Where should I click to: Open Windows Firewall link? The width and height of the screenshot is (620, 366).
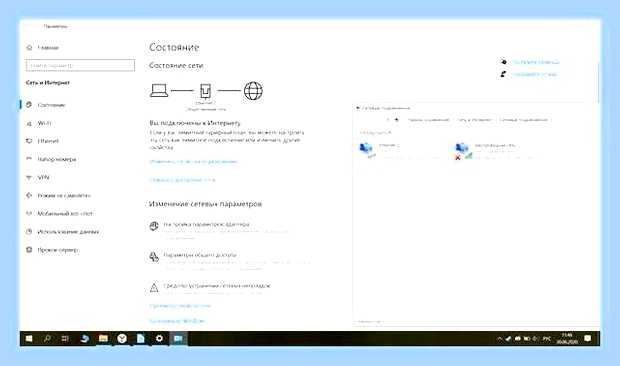click(x=177, y=321)
